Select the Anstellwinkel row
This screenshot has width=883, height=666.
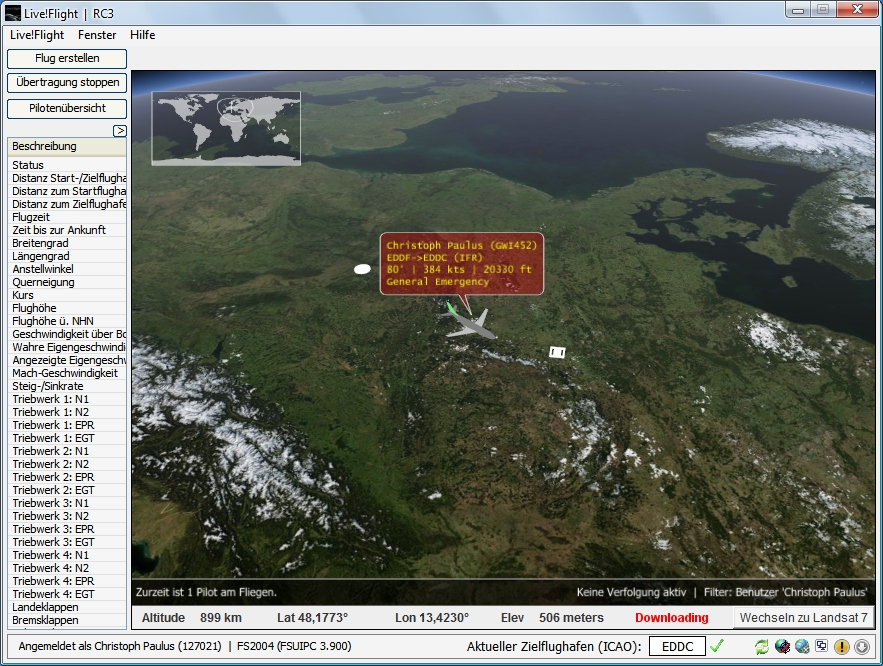(67, 269)
